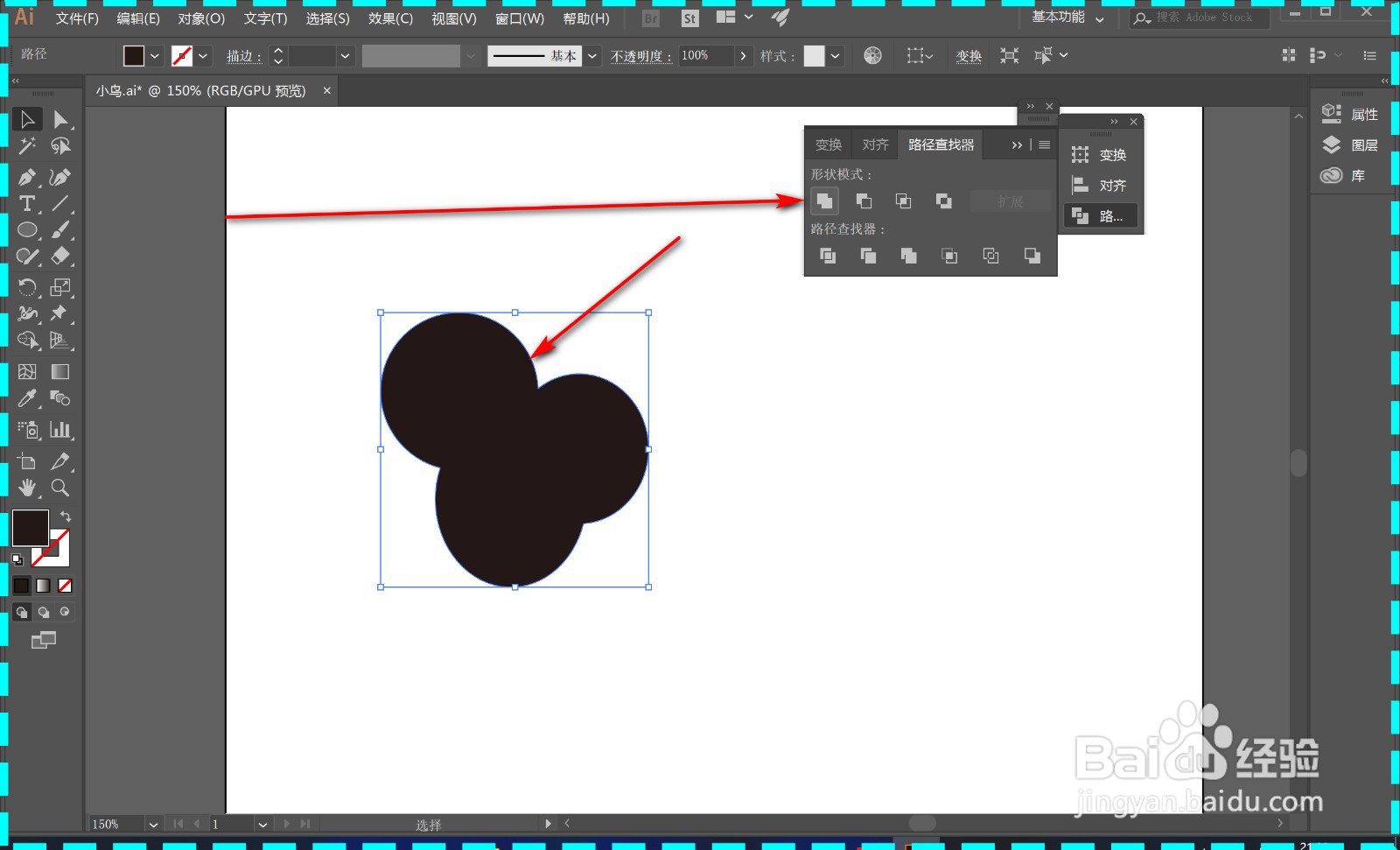Image resolution: width=1400 pixels, height=850 pixels.
Task: Select the Hand tool
Action: (27, 488)
